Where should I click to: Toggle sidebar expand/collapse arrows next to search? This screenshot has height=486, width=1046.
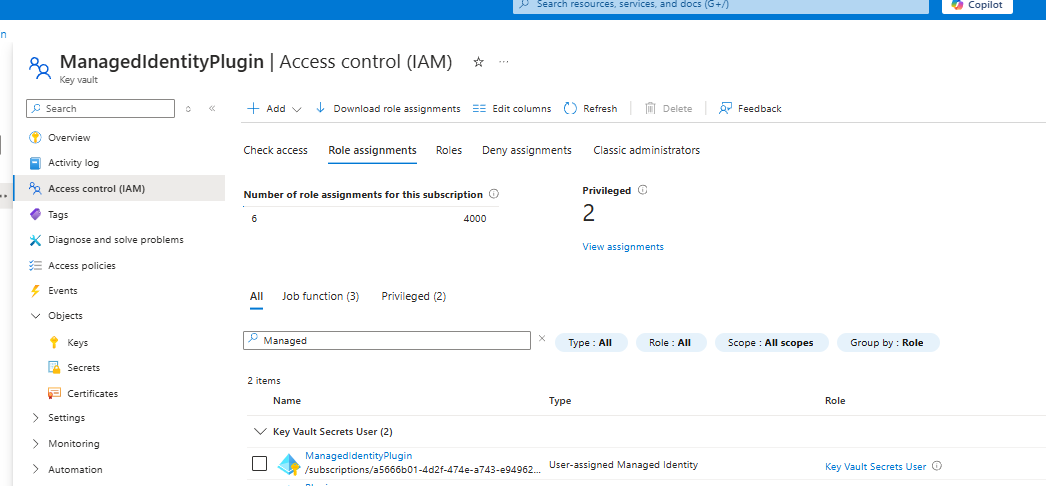point(188,109)
